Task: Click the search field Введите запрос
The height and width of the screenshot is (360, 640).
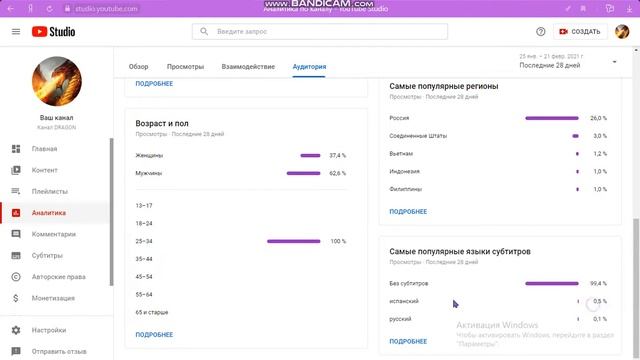Action: 320,31
